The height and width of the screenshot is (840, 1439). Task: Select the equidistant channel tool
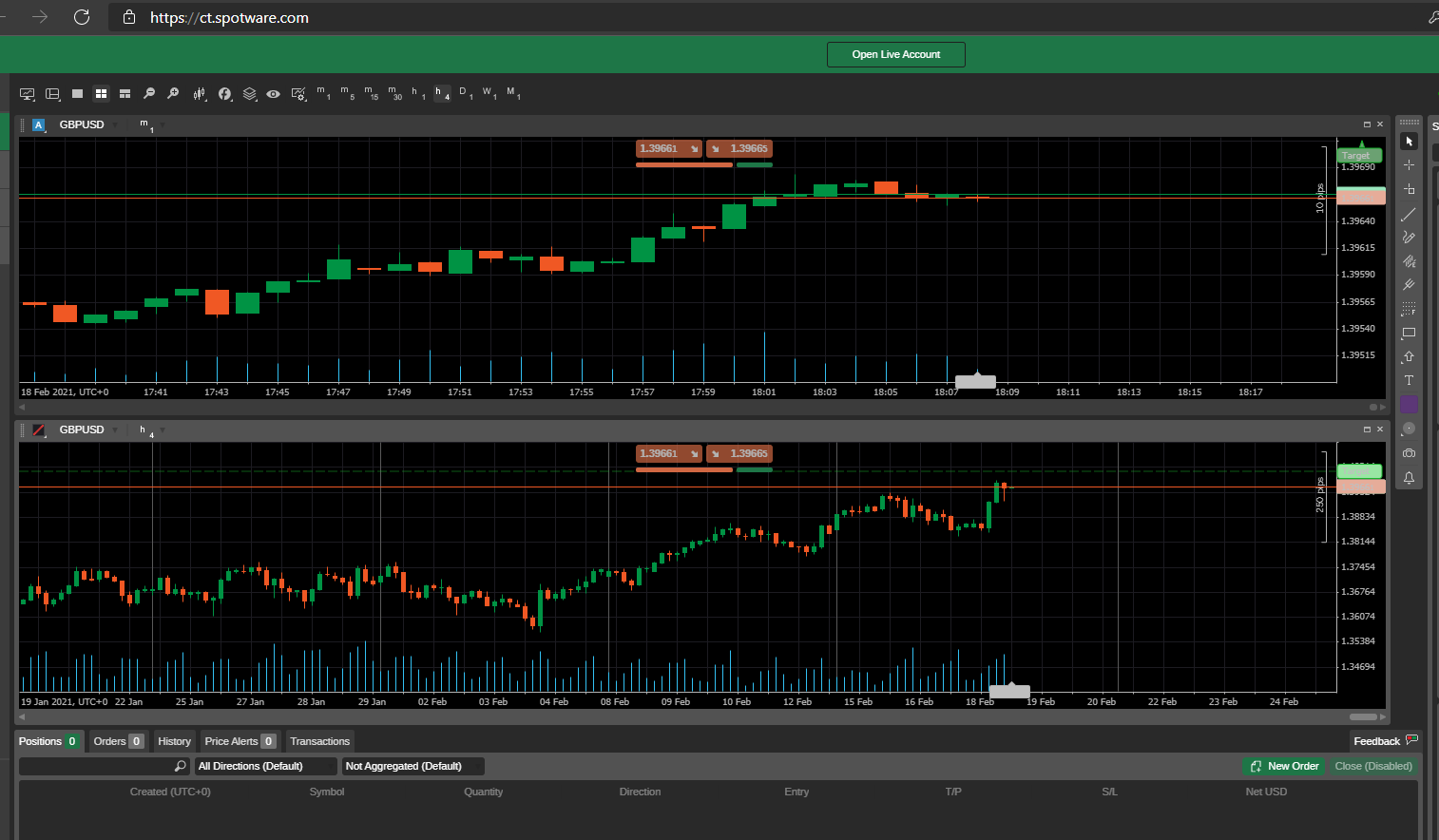pos(1409,261)
